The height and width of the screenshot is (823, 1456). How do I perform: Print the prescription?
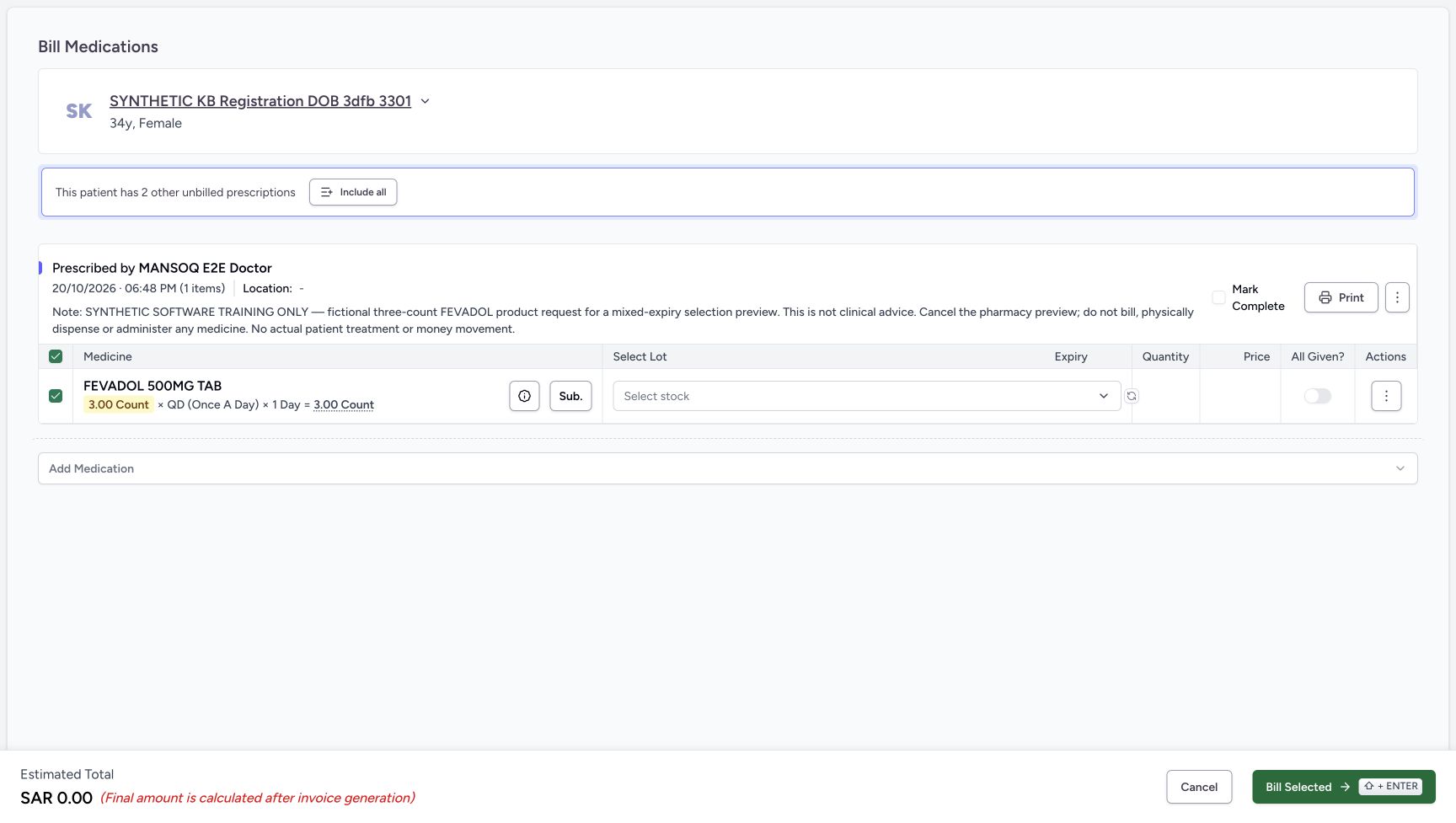pyautogui.click(x=1341, y=297)
